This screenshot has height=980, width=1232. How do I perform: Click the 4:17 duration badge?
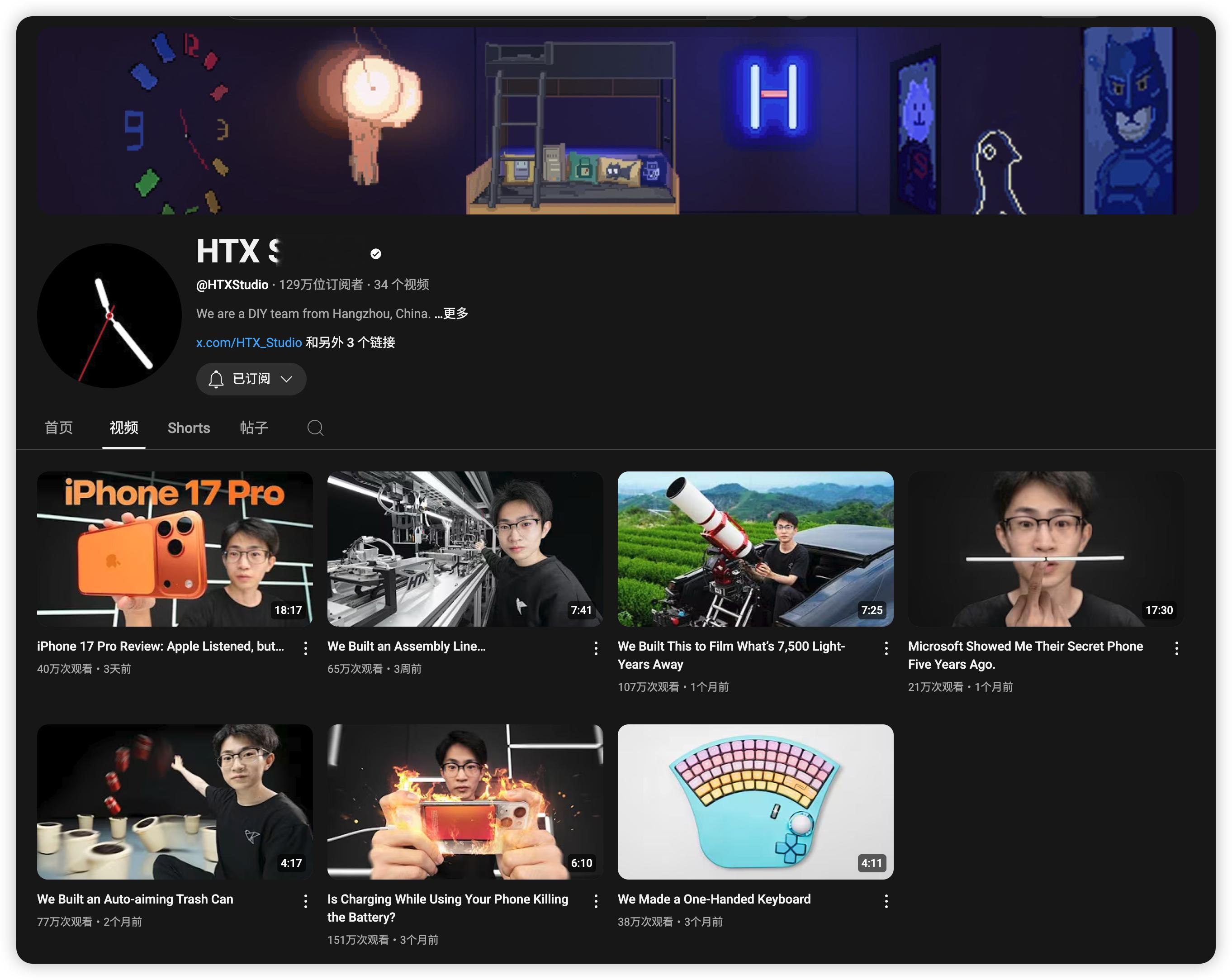291,863
